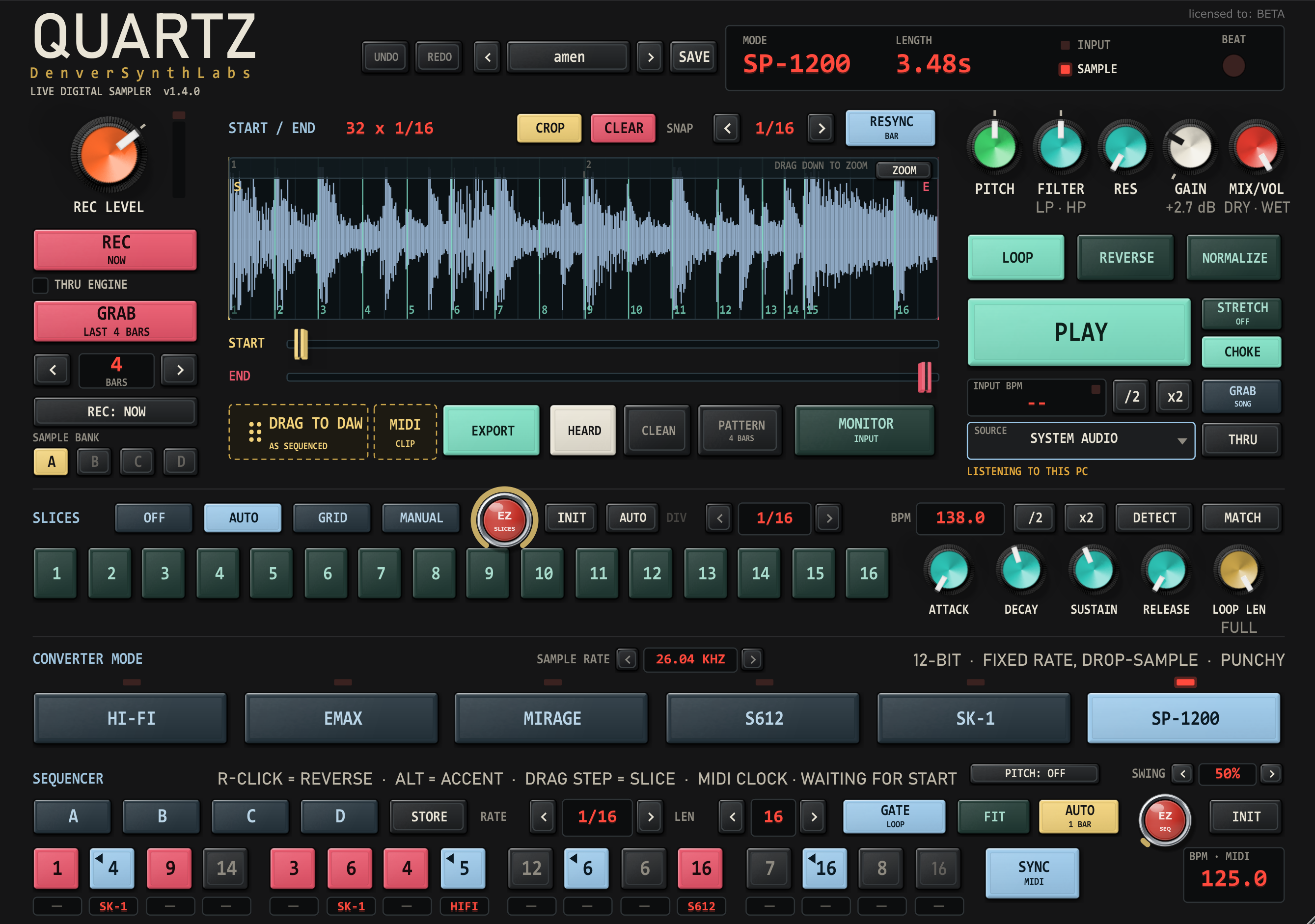Screen dimensions: 1315x924
Task: Open the Source System Audio dropdown
Action: [1081, 440]
